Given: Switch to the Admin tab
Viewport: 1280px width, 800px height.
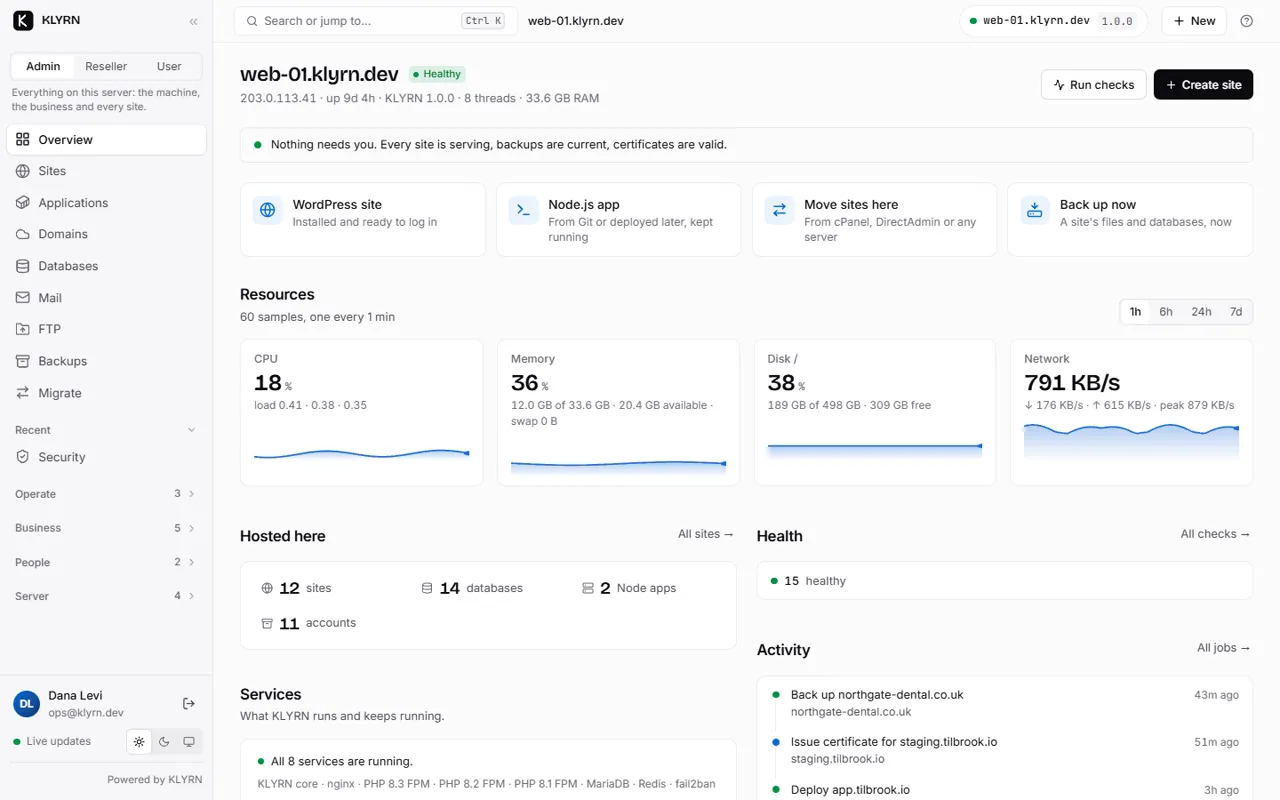Looking at the screenshot, I should 43,66.
